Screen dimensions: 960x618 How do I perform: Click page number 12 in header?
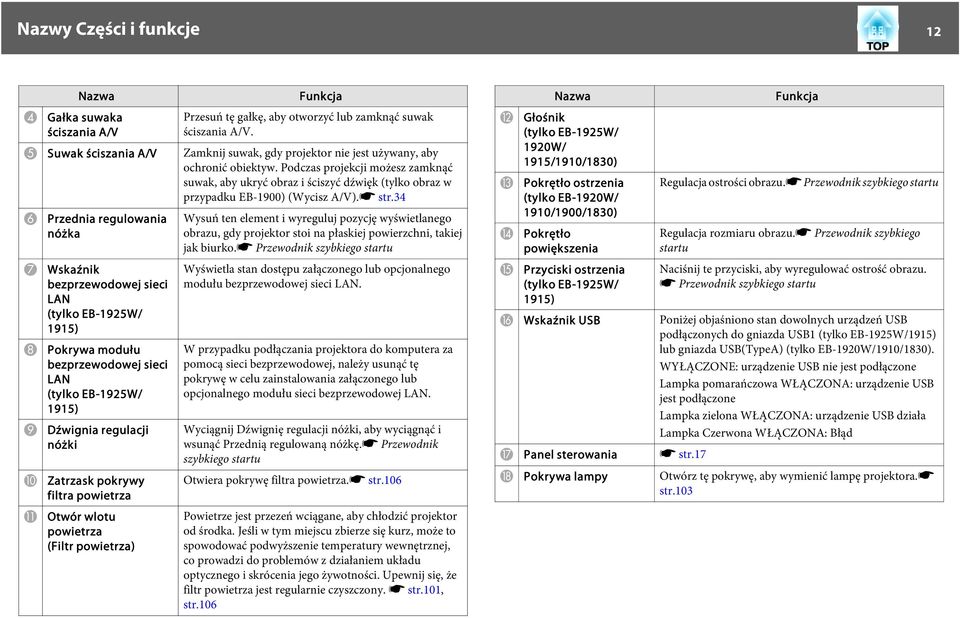point(933,32)
